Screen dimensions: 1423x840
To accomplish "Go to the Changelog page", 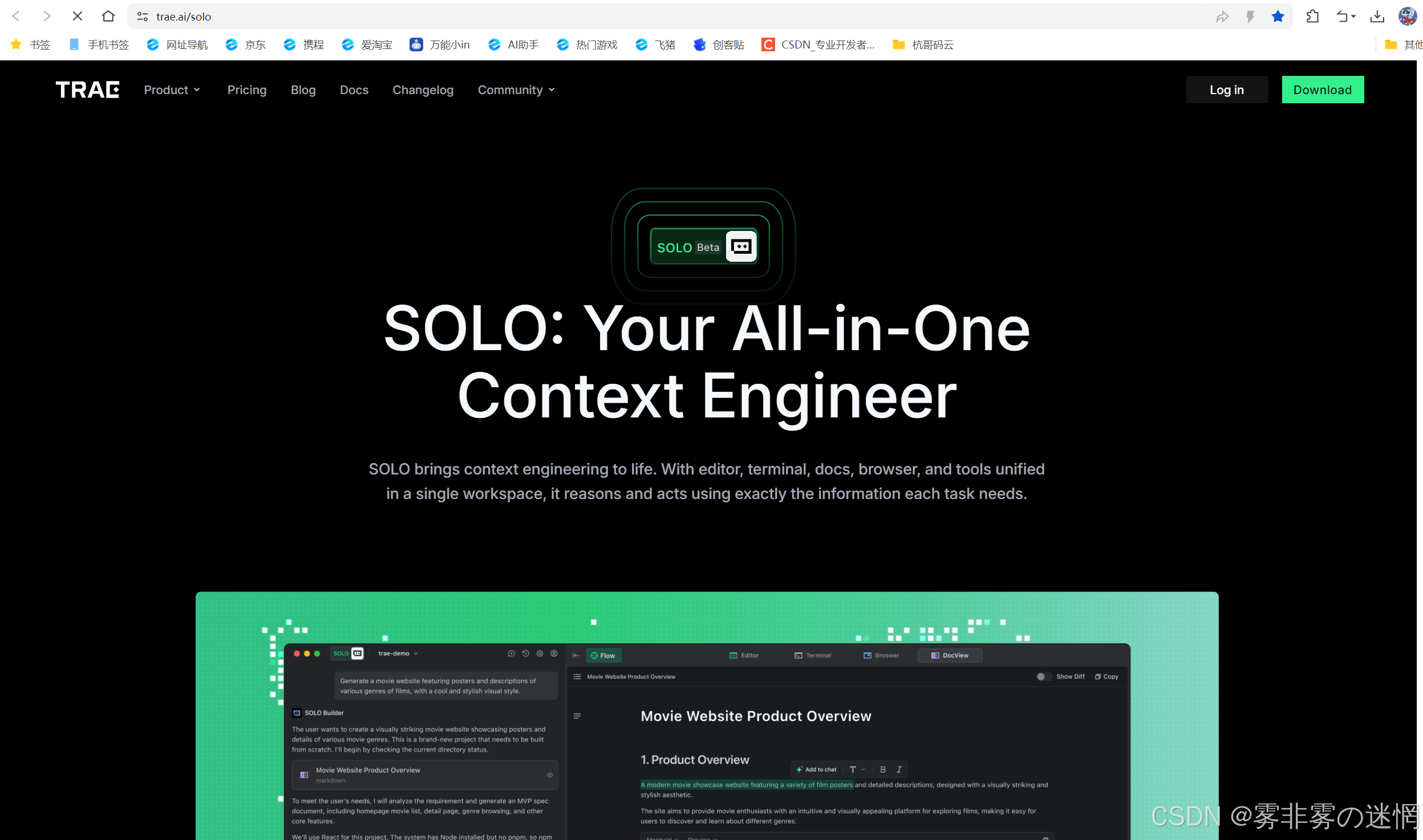I will pyautogui.click(x=423, y=90).
